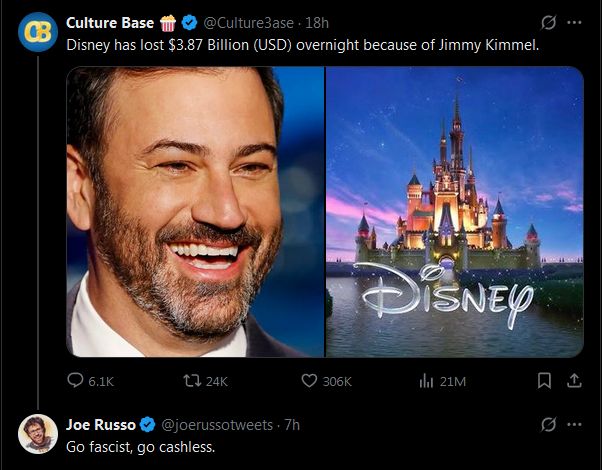Open Culture Base profile avatar
Image resolution: width=602 pixels, height=470 pixels.
(38, 31)
